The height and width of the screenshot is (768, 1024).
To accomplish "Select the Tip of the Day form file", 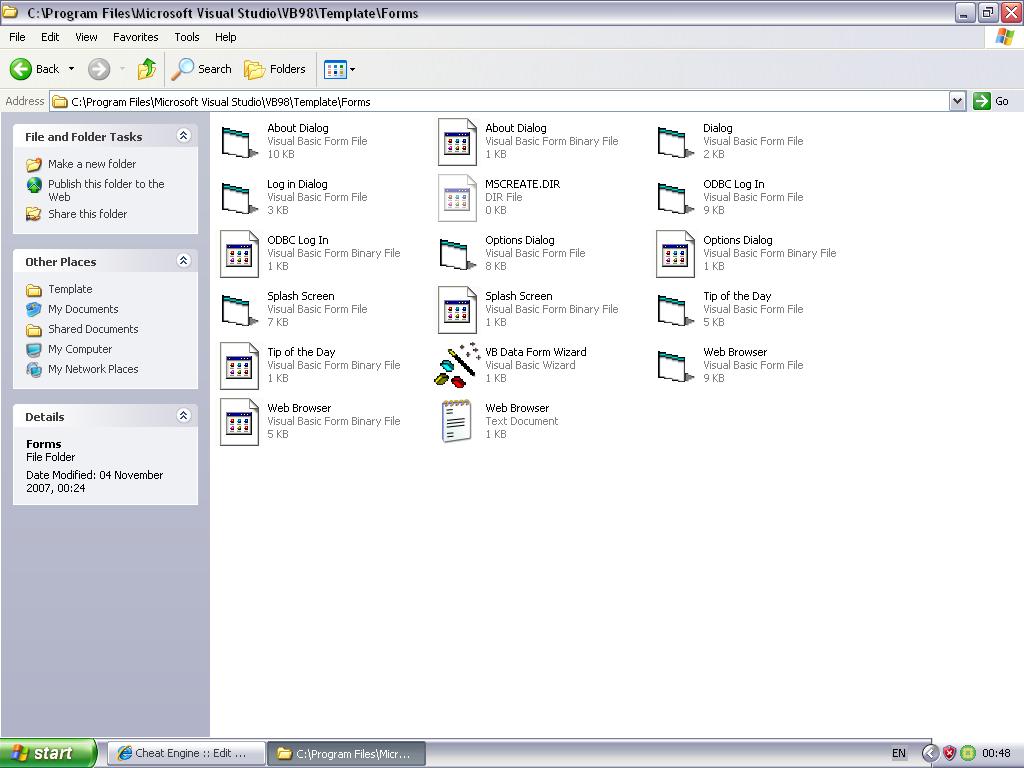I will coord(737,295).
